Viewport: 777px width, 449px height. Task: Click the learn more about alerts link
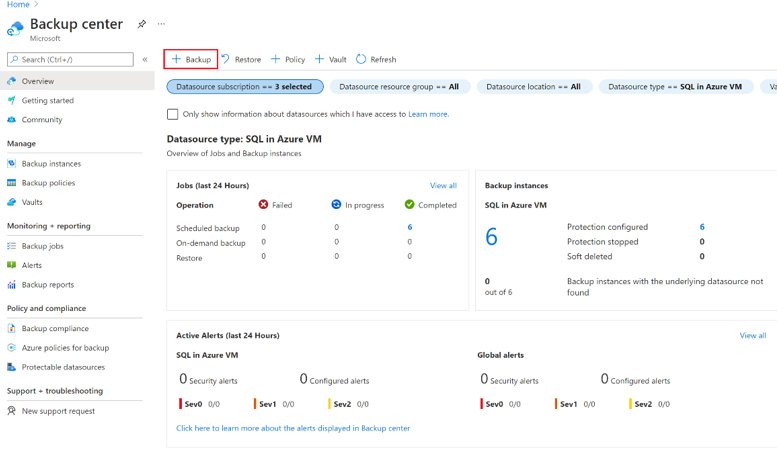(x=293, y=428)
